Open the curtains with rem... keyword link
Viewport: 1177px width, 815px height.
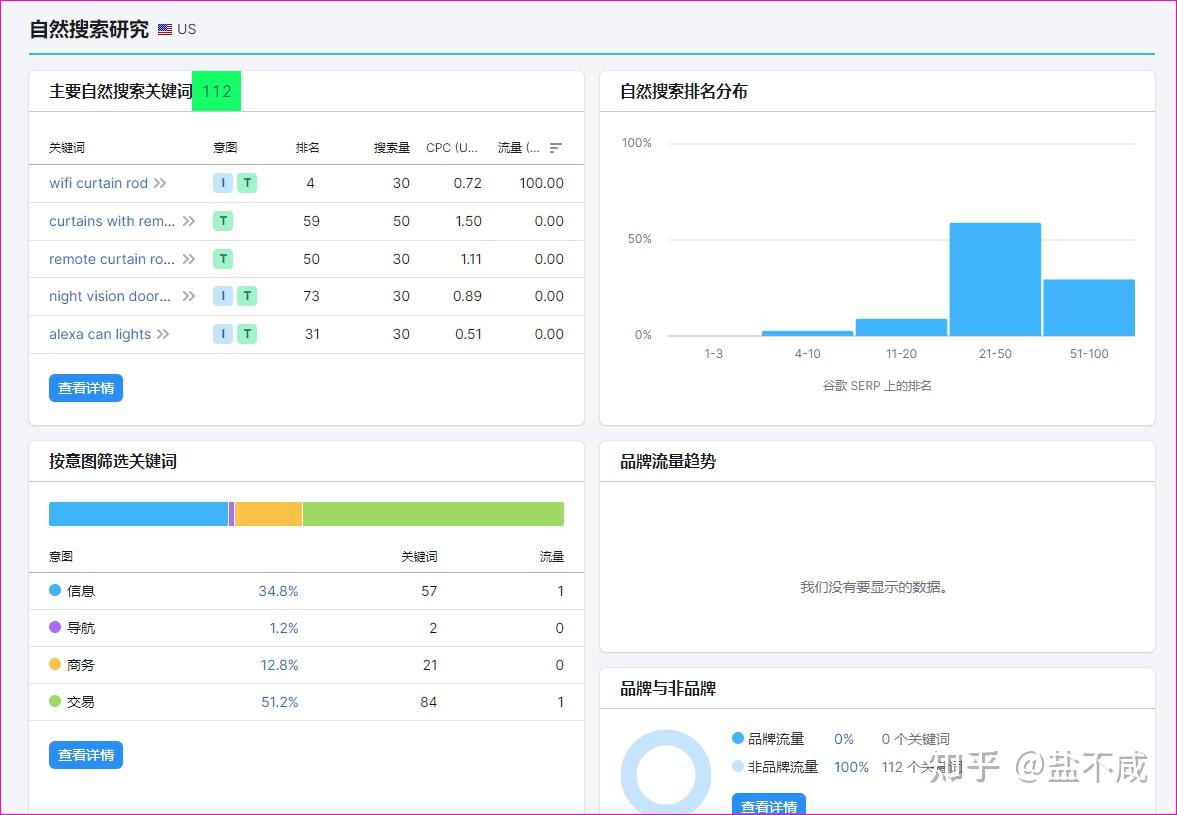pos(112,221)
